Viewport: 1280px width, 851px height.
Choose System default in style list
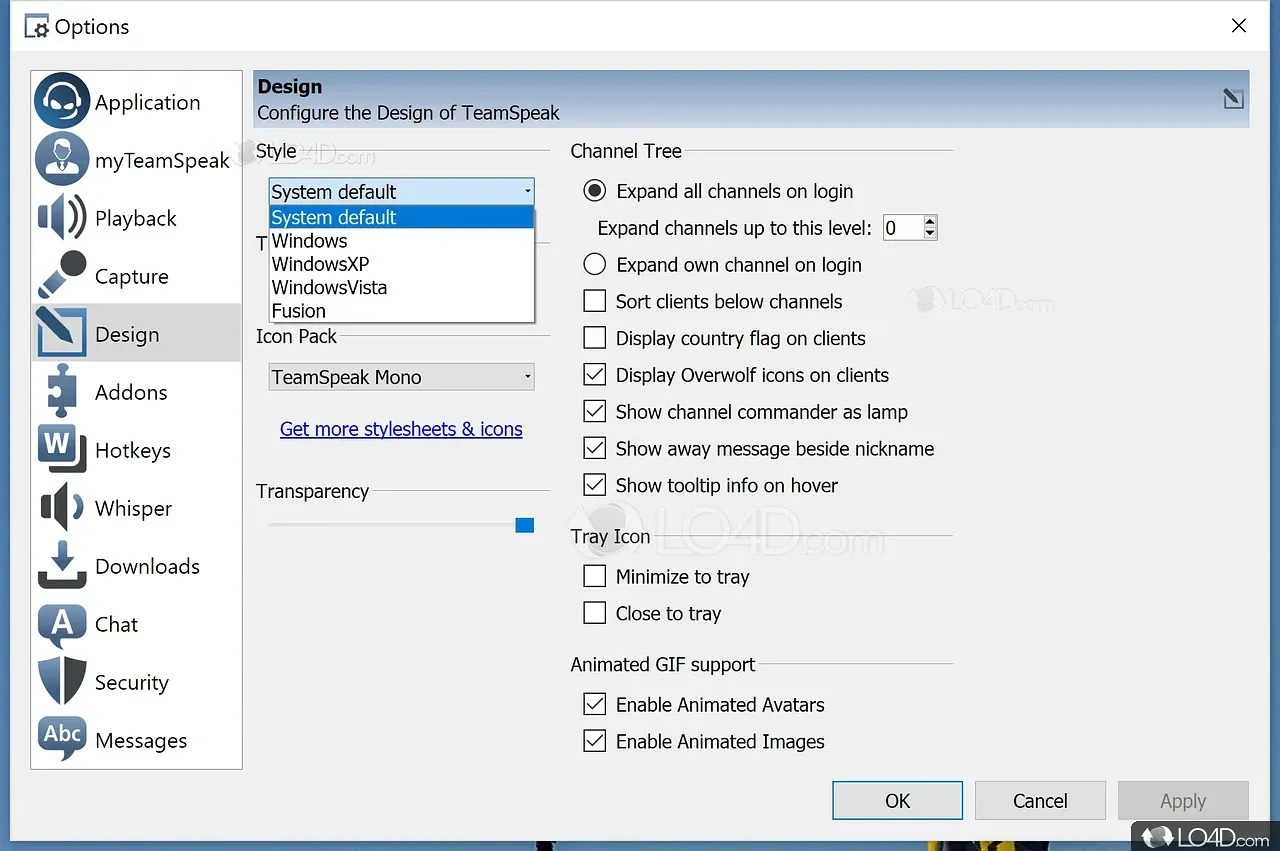click(402, 217)
